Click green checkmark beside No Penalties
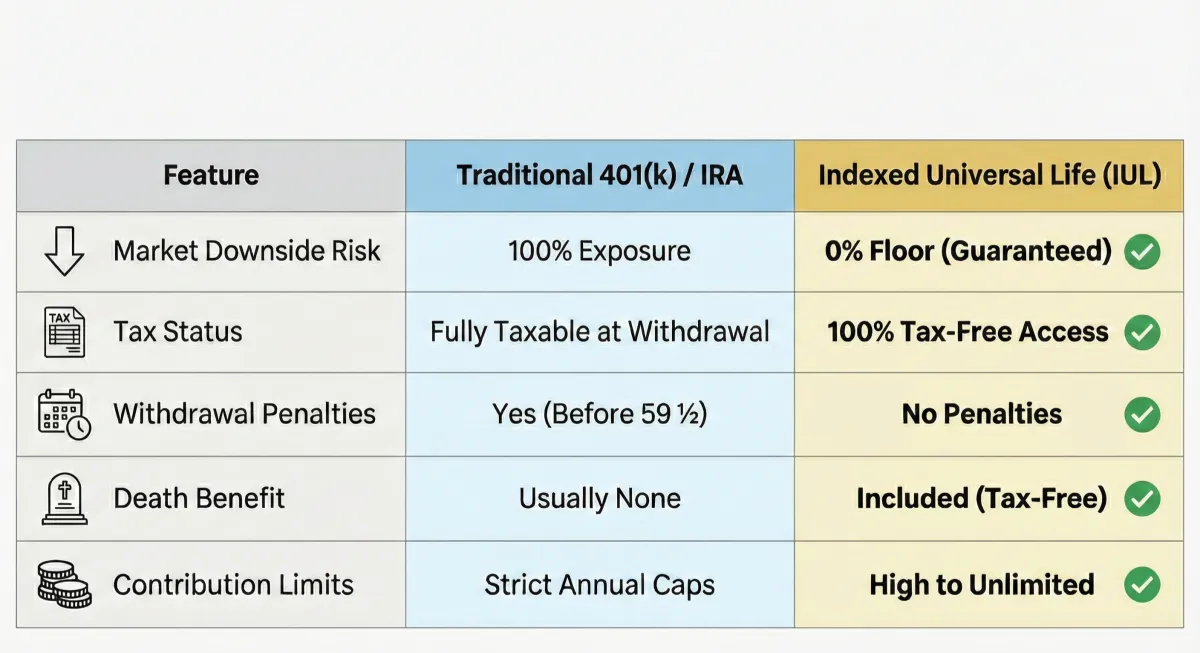This screenshot has height=653, width=1200. tap(1142, 414)
